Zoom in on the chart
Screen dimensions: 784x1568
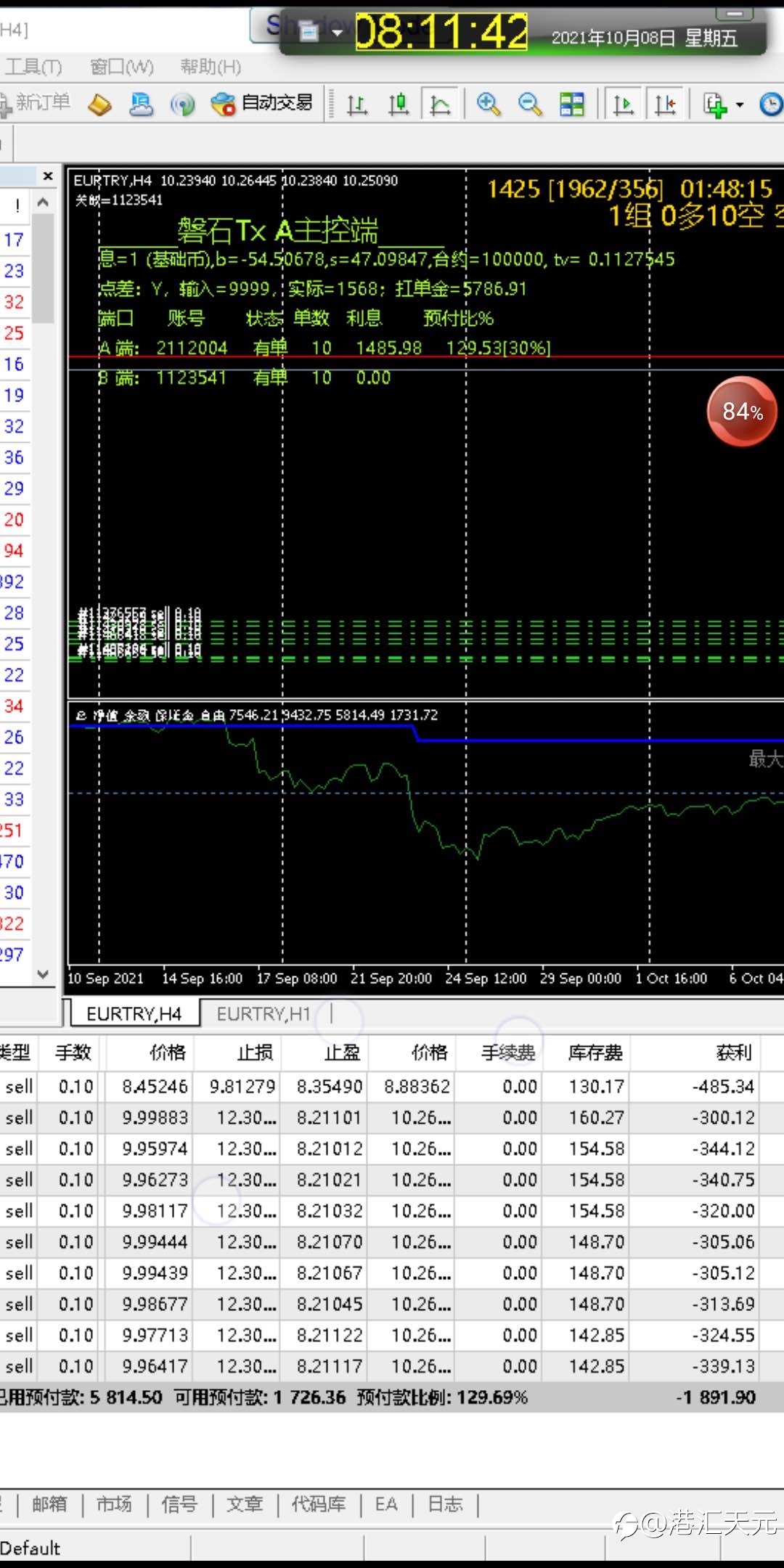click(488, 105)
